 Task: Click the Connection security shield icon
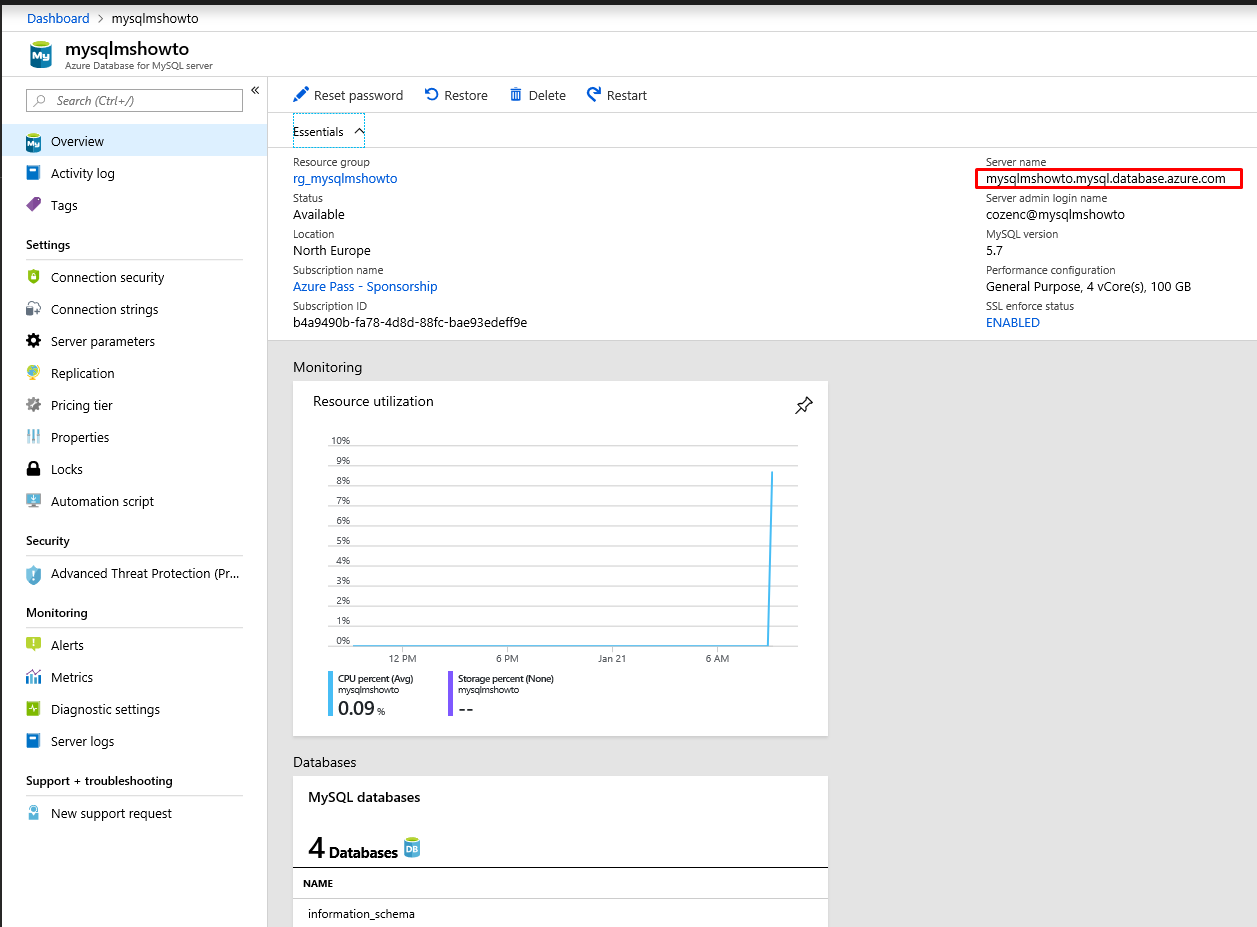point(34,277)
